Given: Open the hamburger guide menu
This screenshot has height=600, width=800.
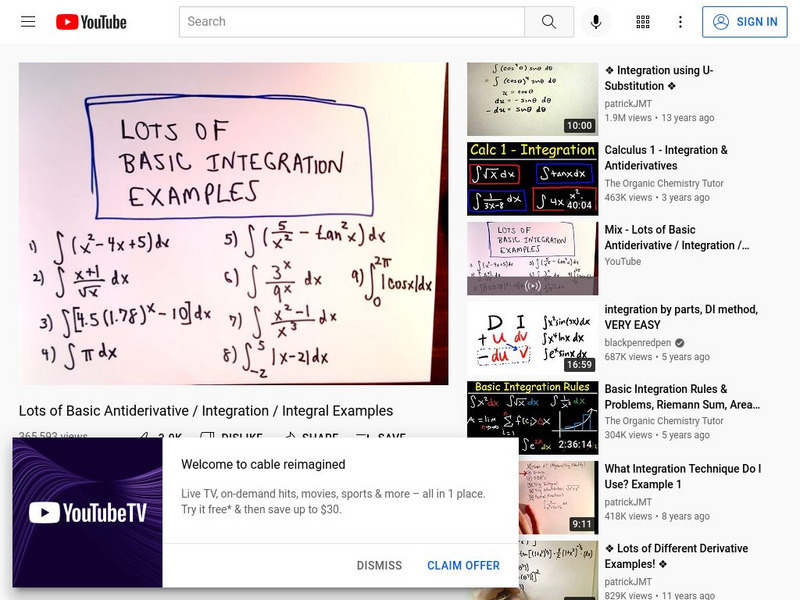Looking at the screenshot, I should coord(28,22).
